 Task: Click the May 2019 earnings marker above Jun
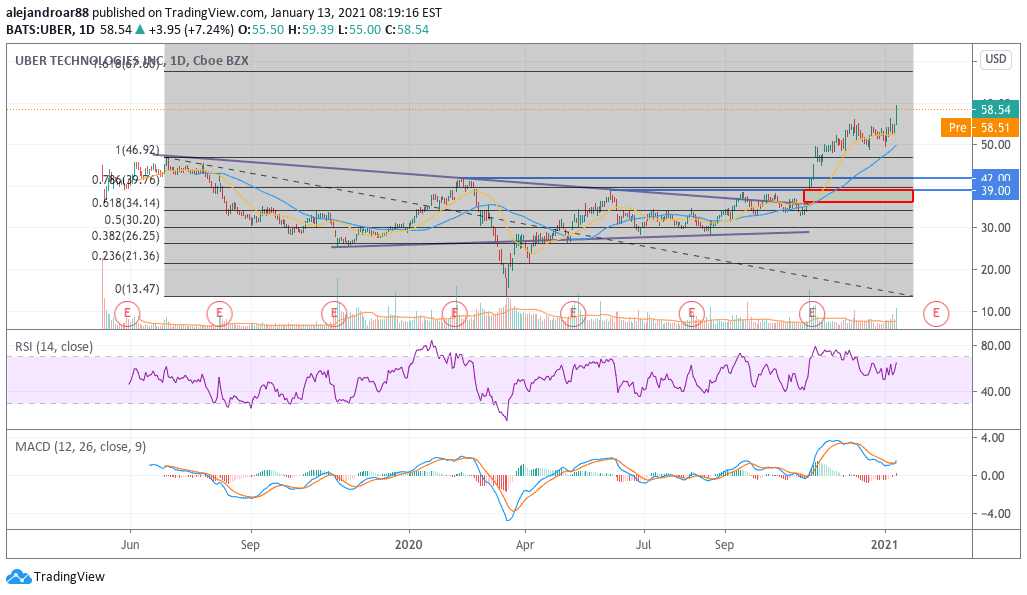[127, 313]
